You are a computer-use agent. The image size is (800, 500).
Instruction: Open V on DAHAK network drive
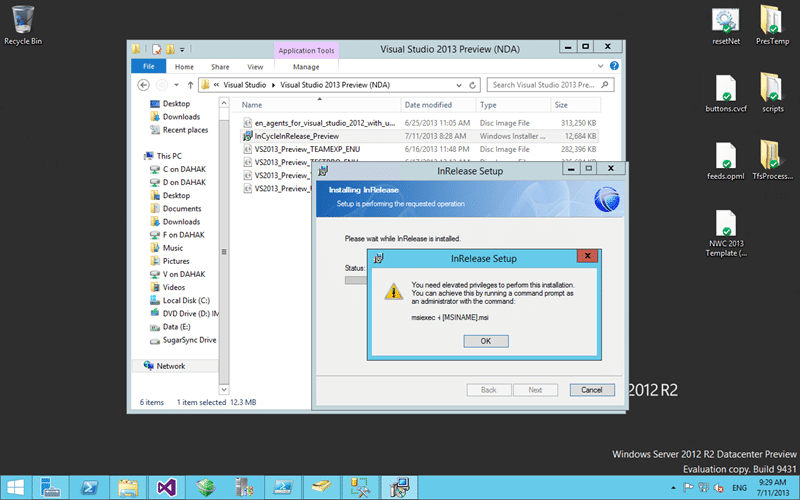point(178,274)
